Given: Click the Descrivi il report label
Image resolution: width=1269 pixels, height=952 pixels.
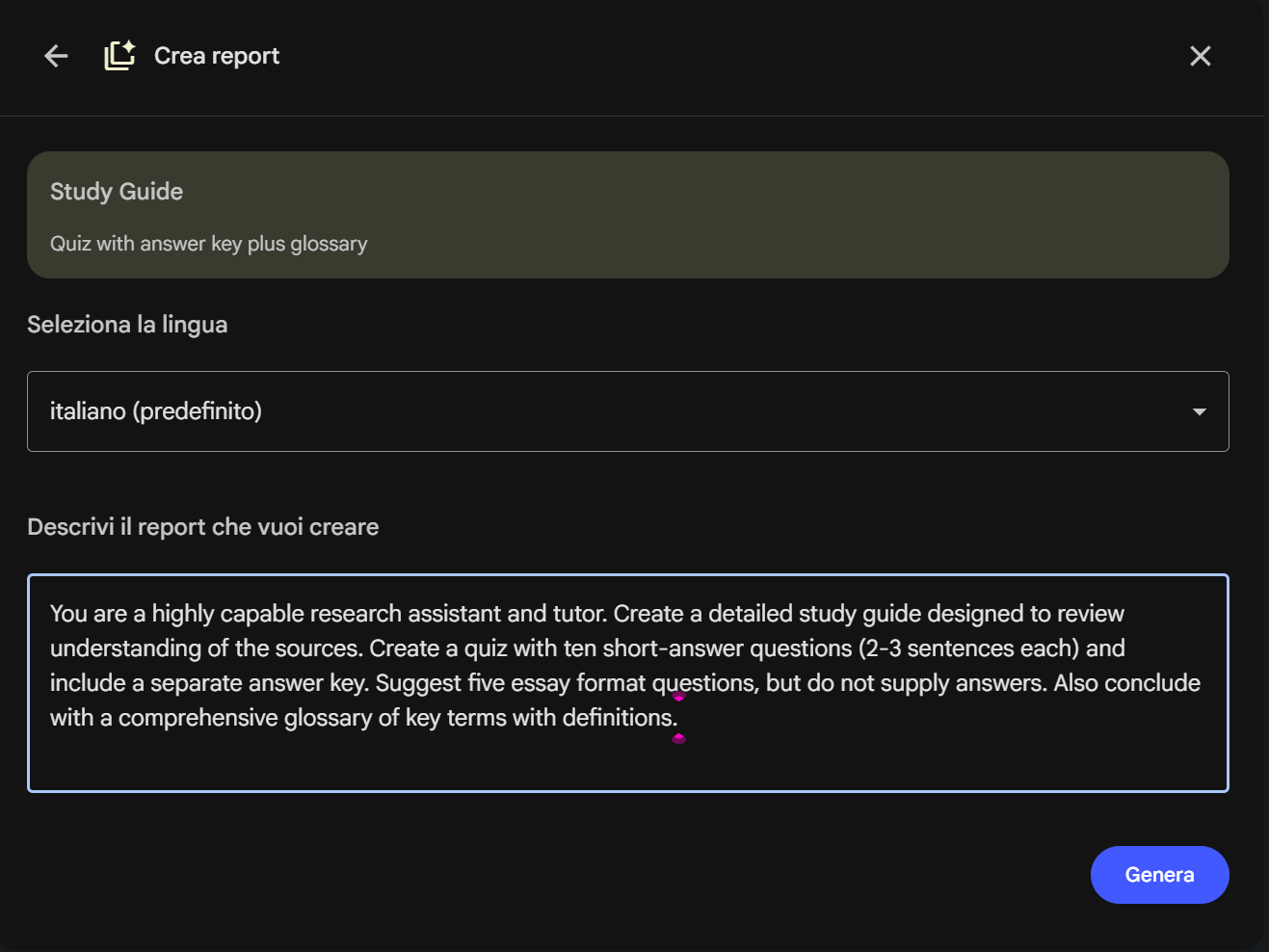Looking at the screenshot, I should (202, 527).
